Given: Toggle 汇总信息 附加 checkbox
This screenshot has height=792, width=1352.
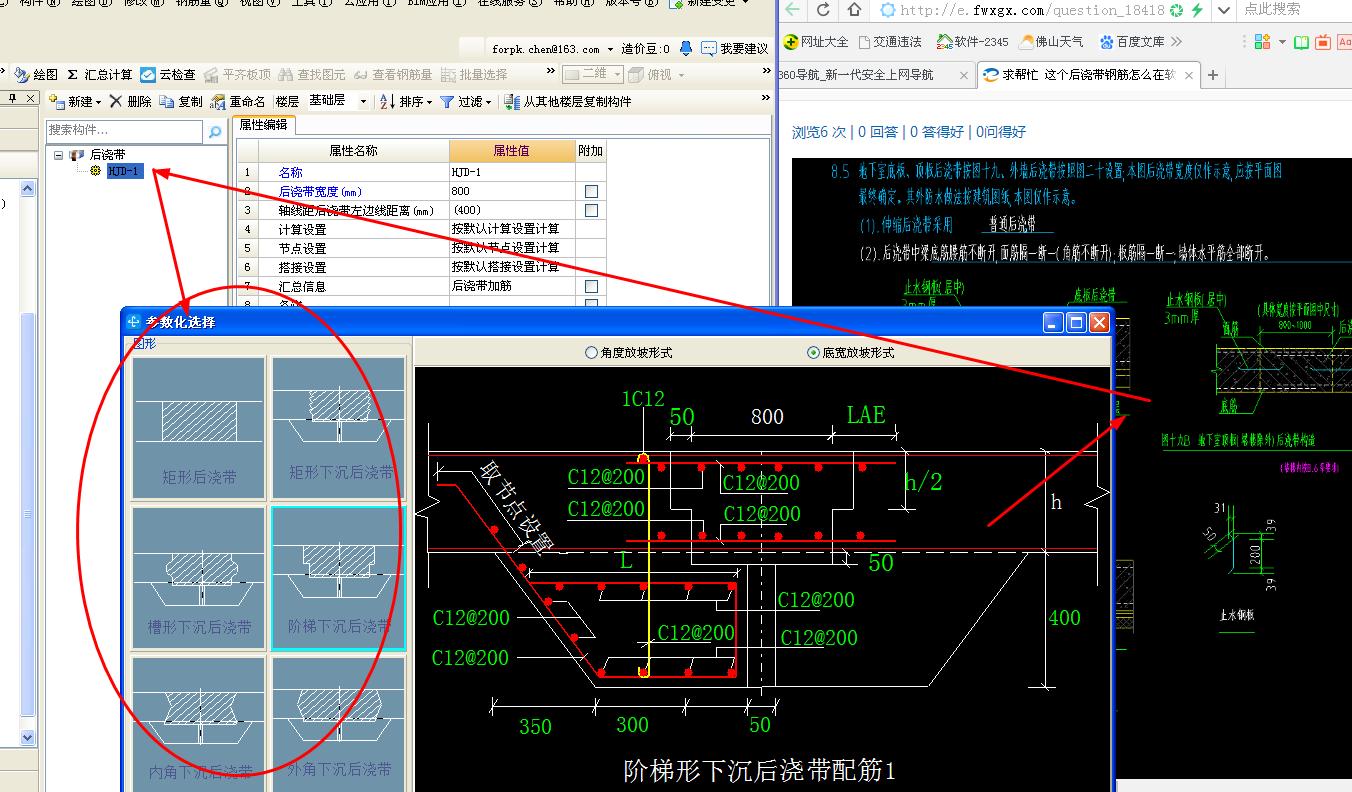Looking at the screenshot, I should pyautogui.click(x=591, y=286).
